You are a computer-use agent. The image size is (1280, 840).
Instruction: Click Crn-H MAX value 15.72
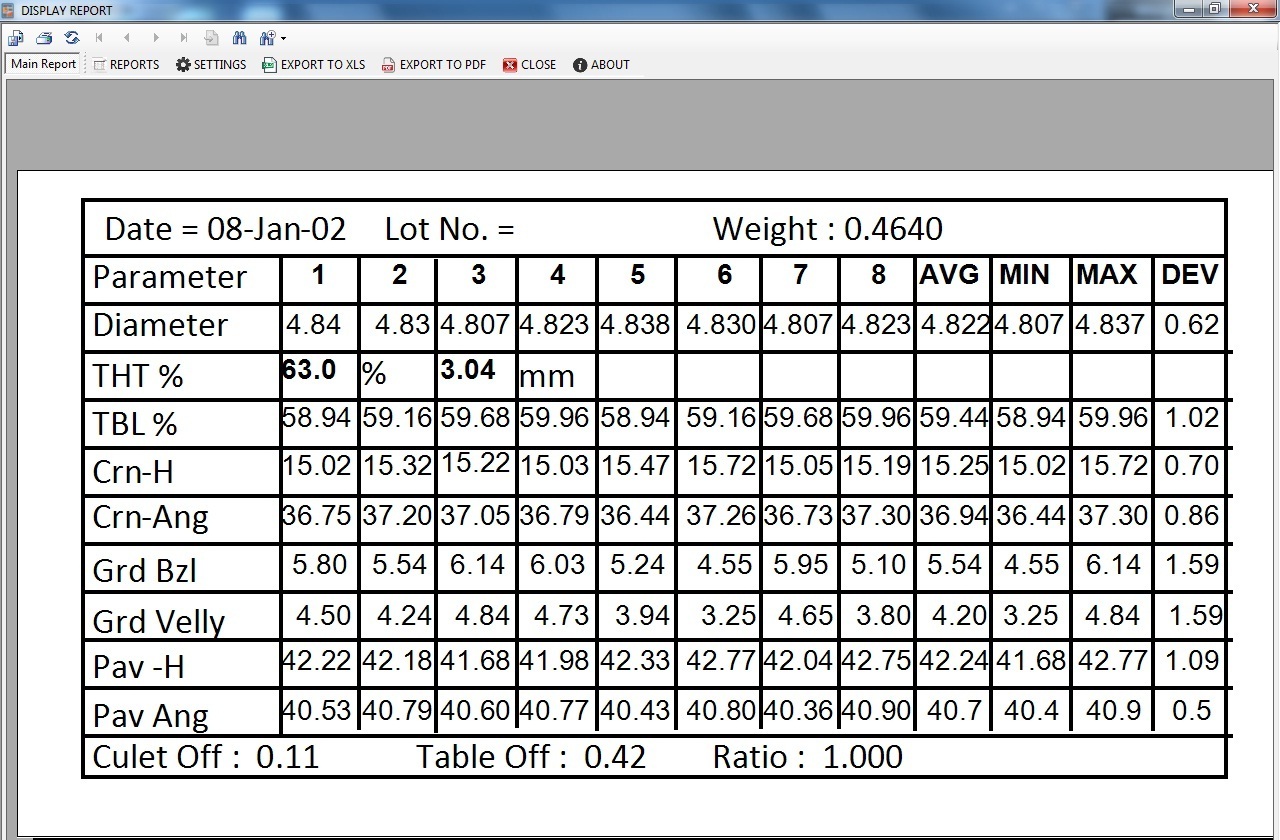(x=1113, y=465)
